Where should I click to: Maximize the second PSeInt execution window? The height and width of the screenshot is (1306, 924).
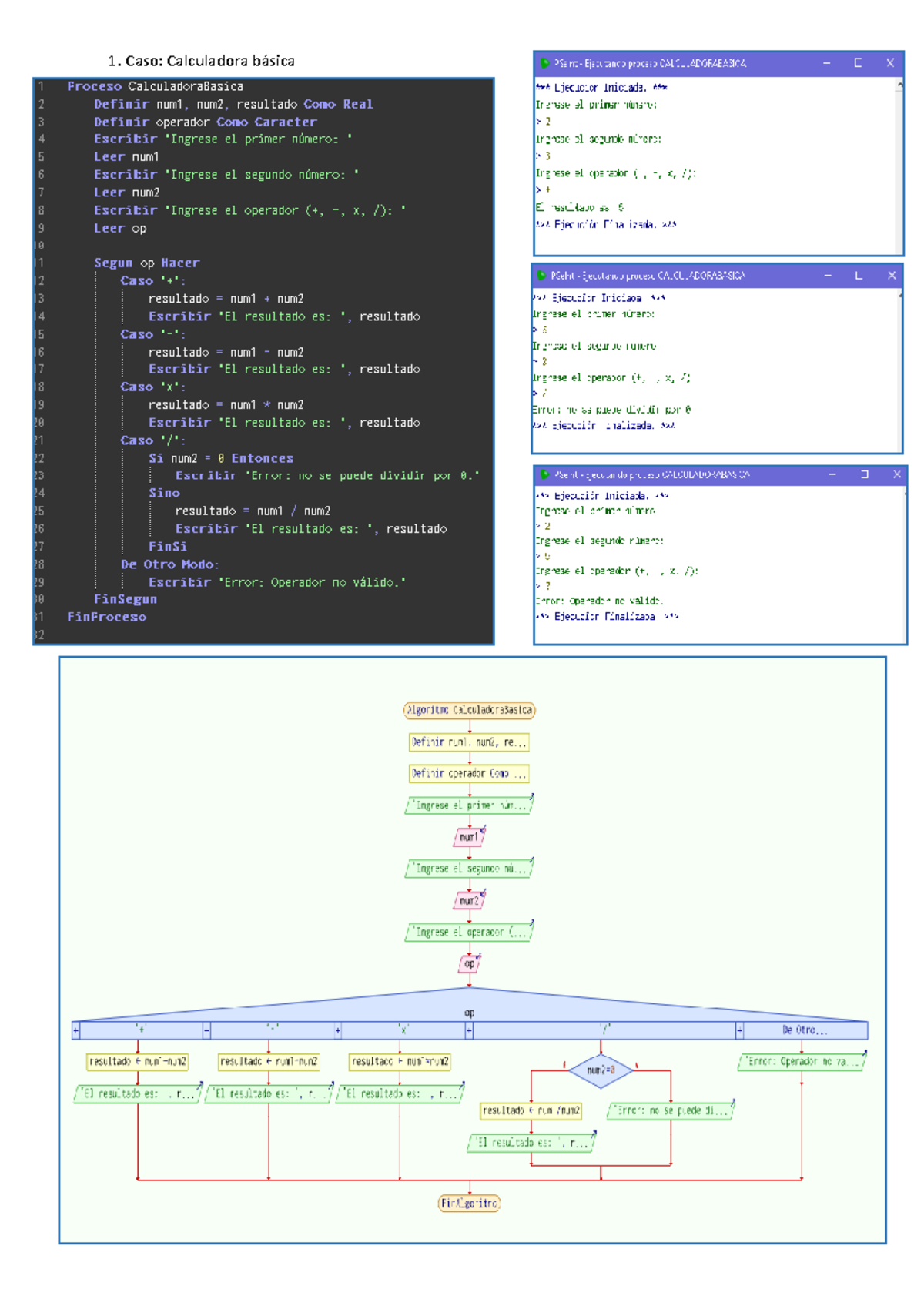pyautogui.click(x=859, y=275)
